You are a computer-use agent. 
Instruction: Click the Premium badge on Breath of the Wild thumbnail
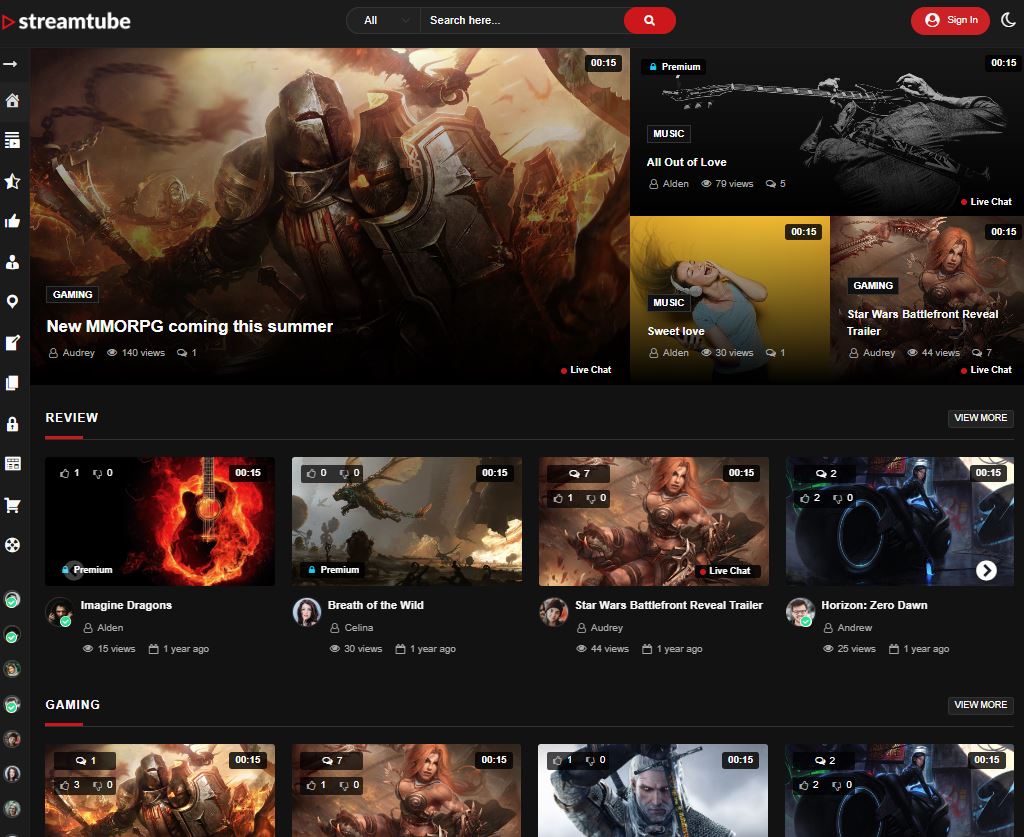[333, 570]
